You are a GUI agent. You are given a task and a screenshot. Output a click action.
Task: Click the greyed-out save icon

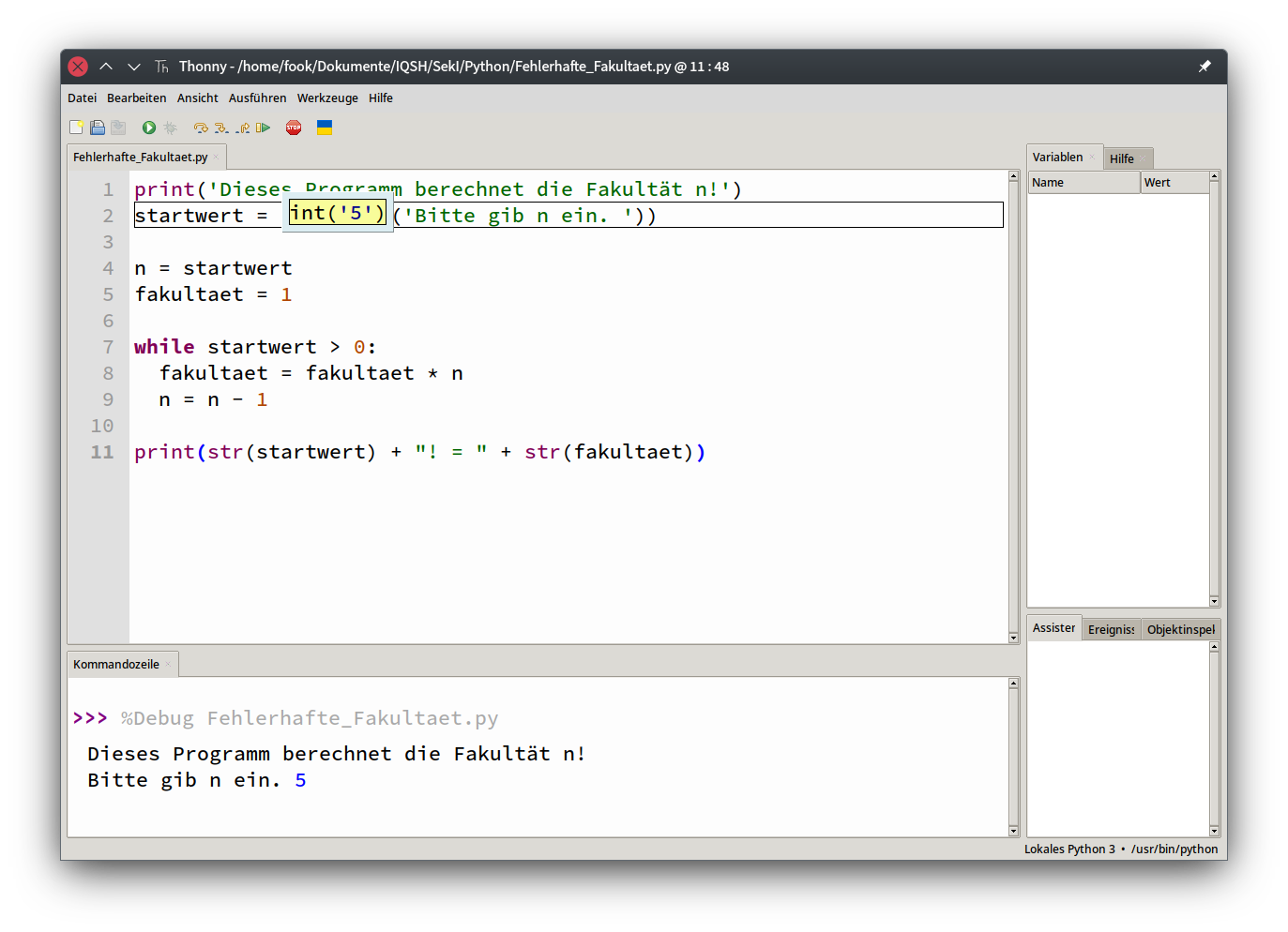pyautogui.click(x=118, y=128)
